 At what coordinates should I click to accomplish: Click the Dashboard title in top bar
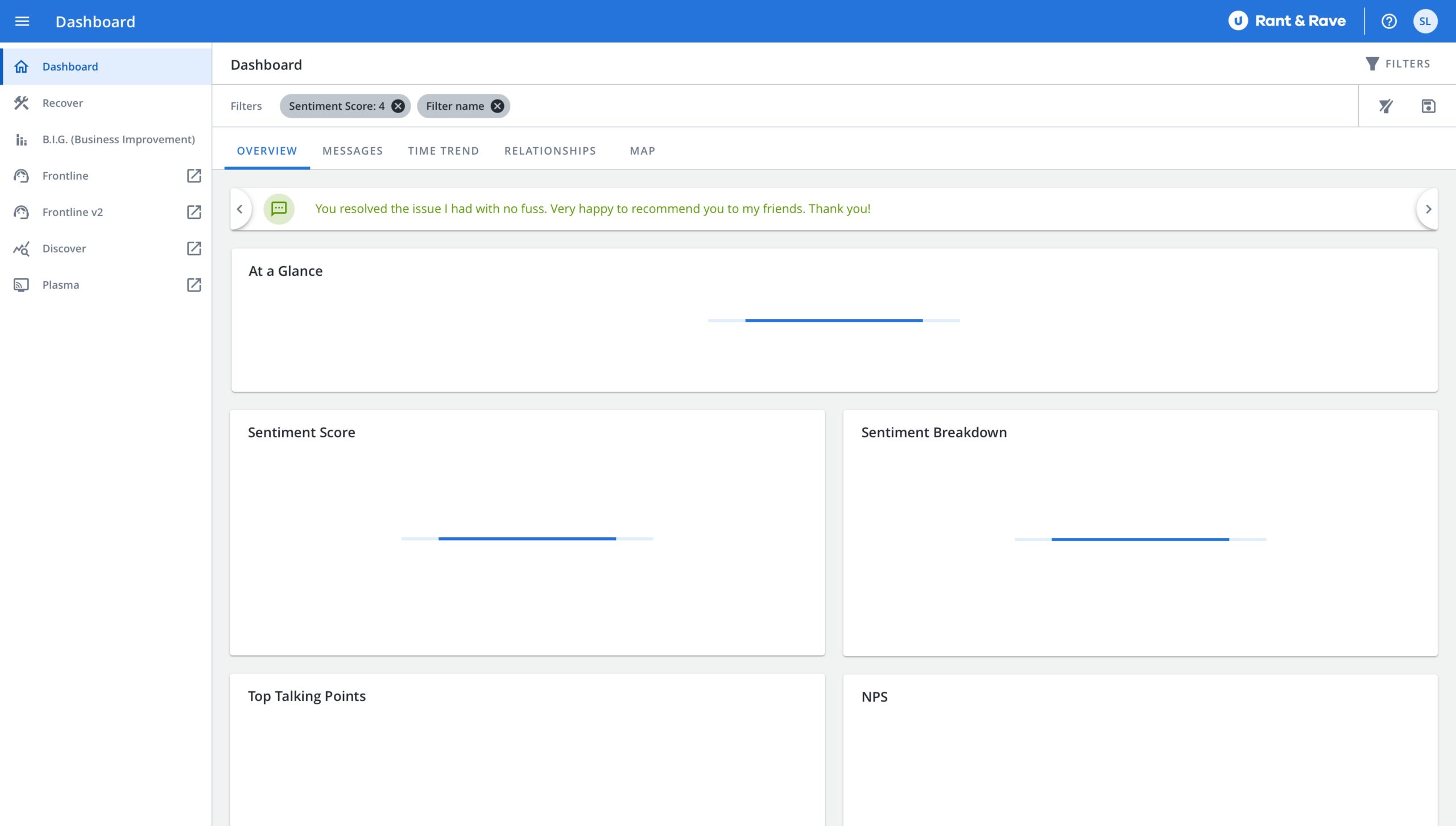point(95,22)
